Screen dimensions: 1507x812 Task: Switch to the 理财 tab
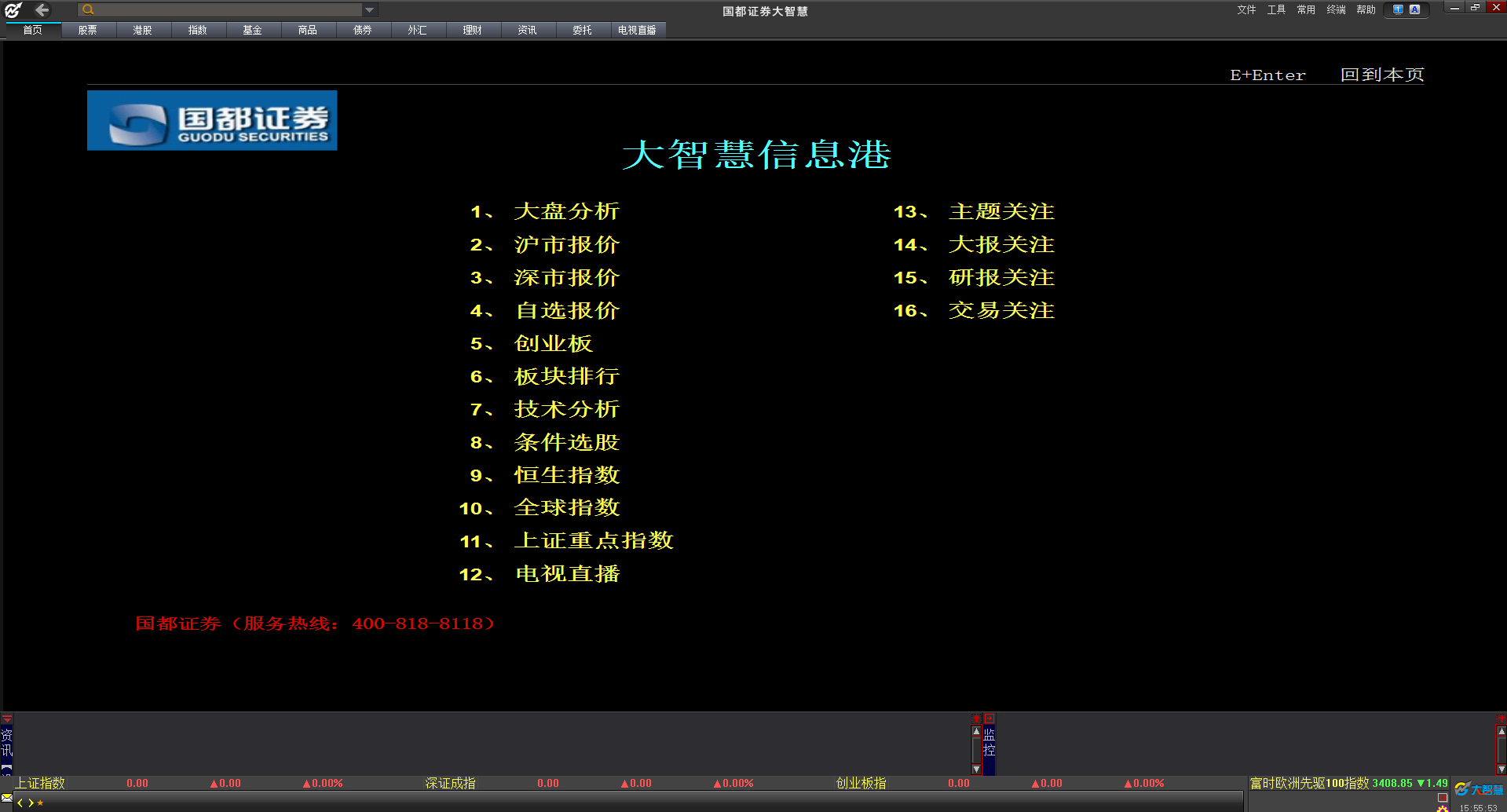pyautogui.click(x=473, y=30)
